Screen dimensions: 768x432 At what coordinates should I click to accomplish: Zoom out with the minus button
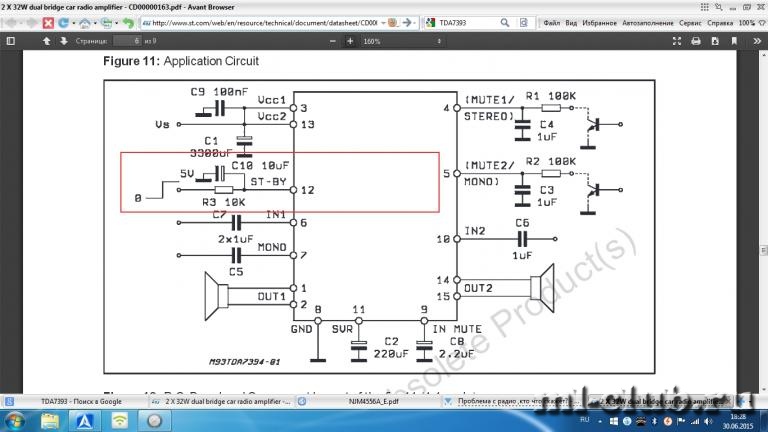[333, 41]
